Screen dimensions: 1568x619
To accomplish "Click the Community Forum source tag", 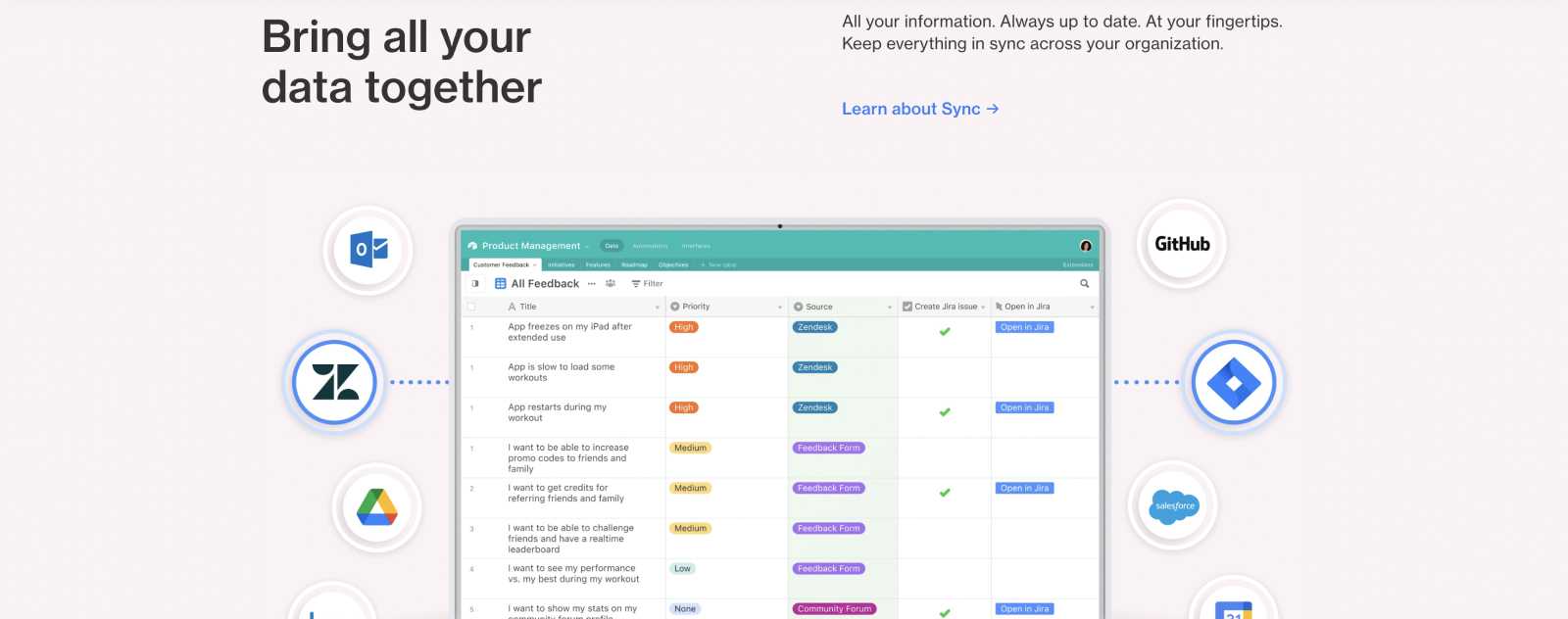I will [834, 608].
